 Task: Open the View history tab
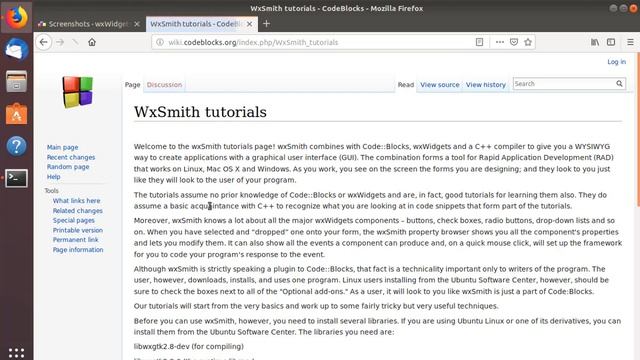click(486, 84)
